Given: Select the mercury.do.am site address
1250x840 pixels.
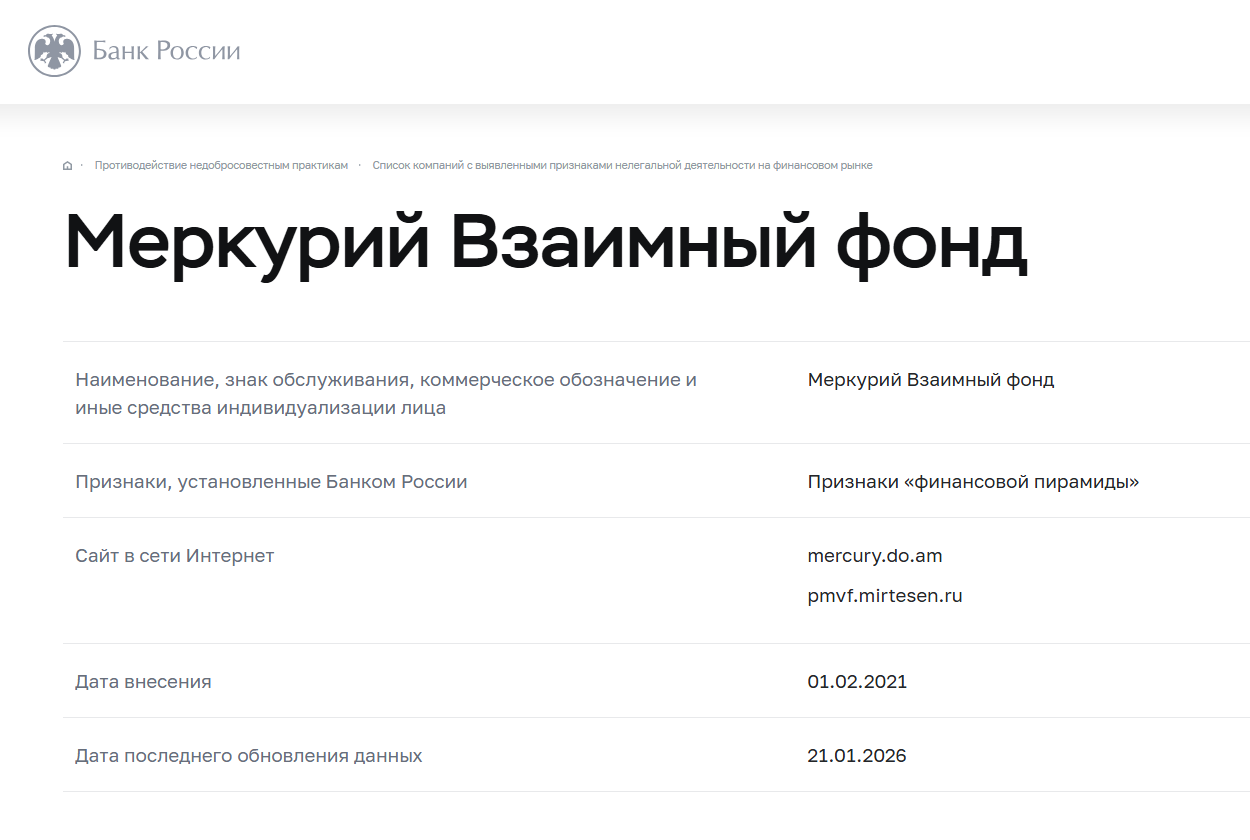Looking at the screenshot, I should 875,556.
